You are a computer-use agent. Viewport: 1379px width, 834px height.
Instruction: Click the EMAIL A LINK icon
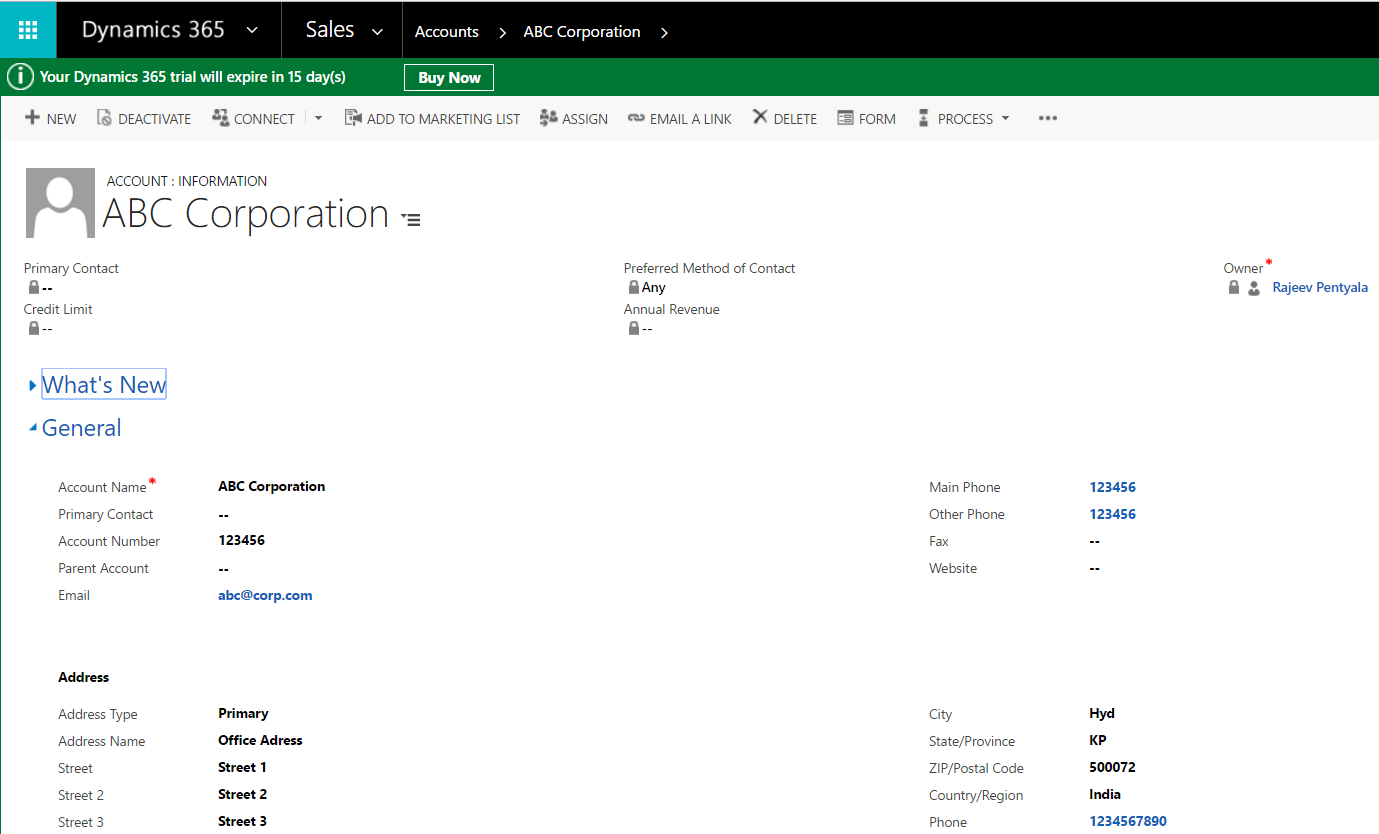tap(636, 118)
